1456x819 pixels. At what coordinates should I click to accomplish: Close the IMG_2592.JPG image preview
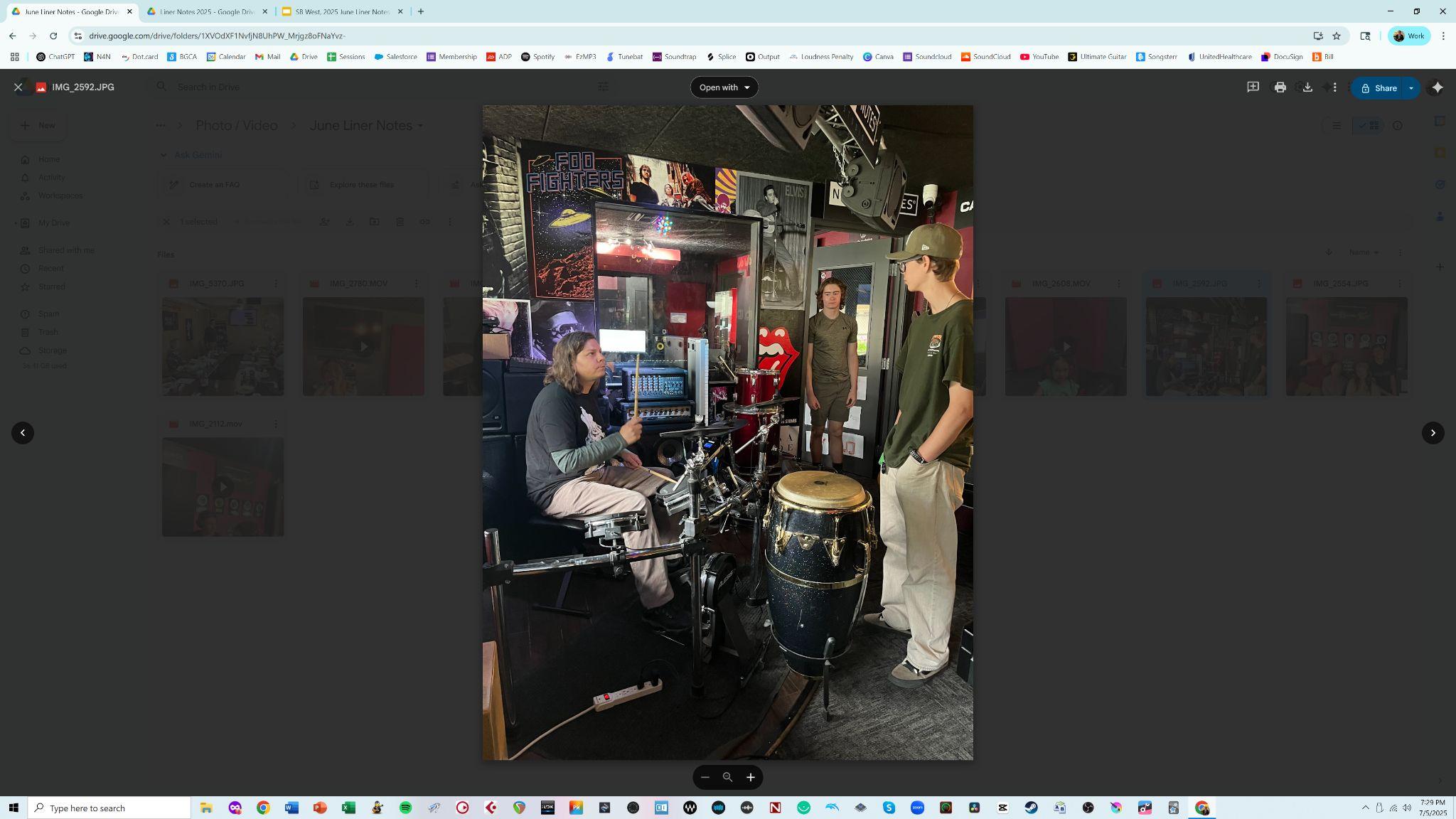(x=18, y=87)
